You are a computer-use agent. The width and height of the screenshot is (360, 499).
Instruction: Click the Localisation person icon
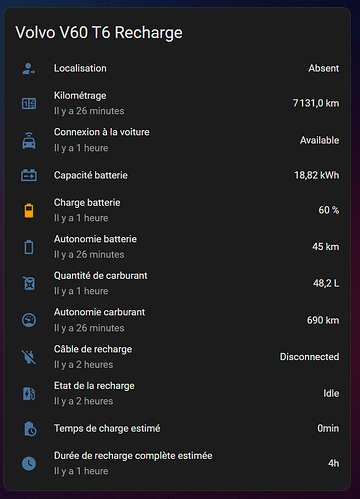pos(29,68)
